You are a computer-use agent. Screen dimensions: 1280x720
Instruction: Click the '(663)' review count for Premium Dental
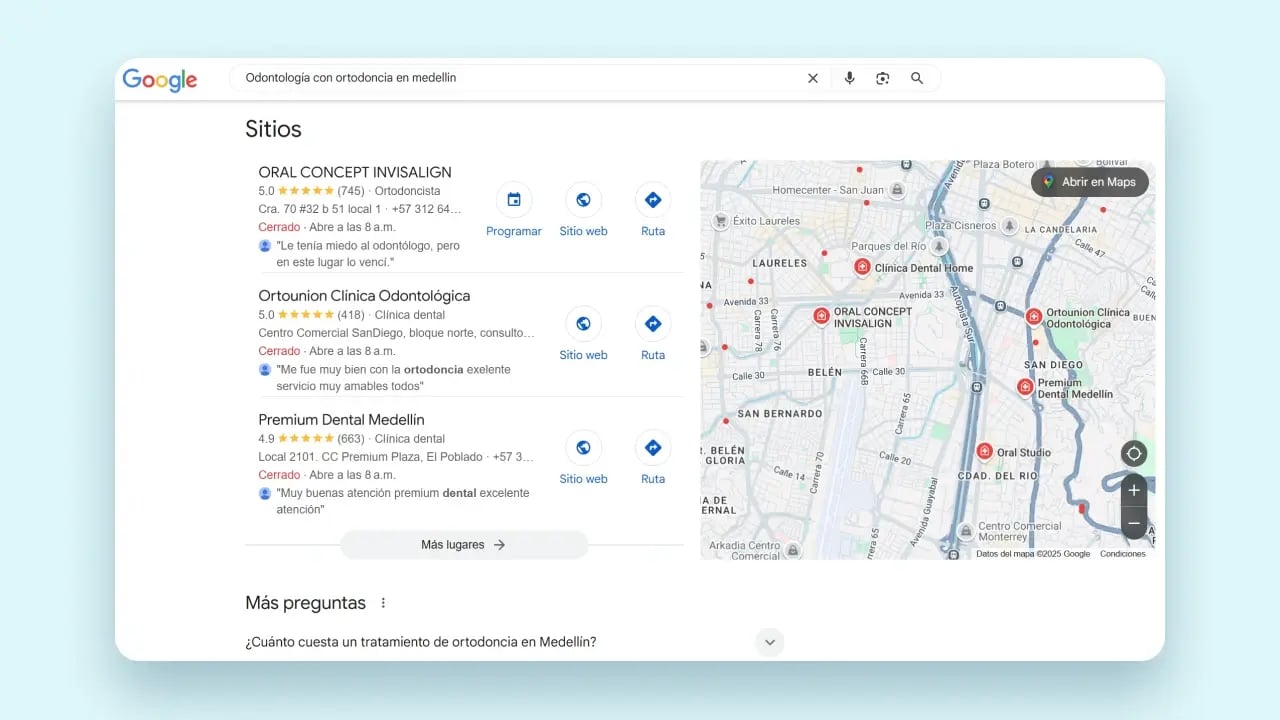click(351, 439)
